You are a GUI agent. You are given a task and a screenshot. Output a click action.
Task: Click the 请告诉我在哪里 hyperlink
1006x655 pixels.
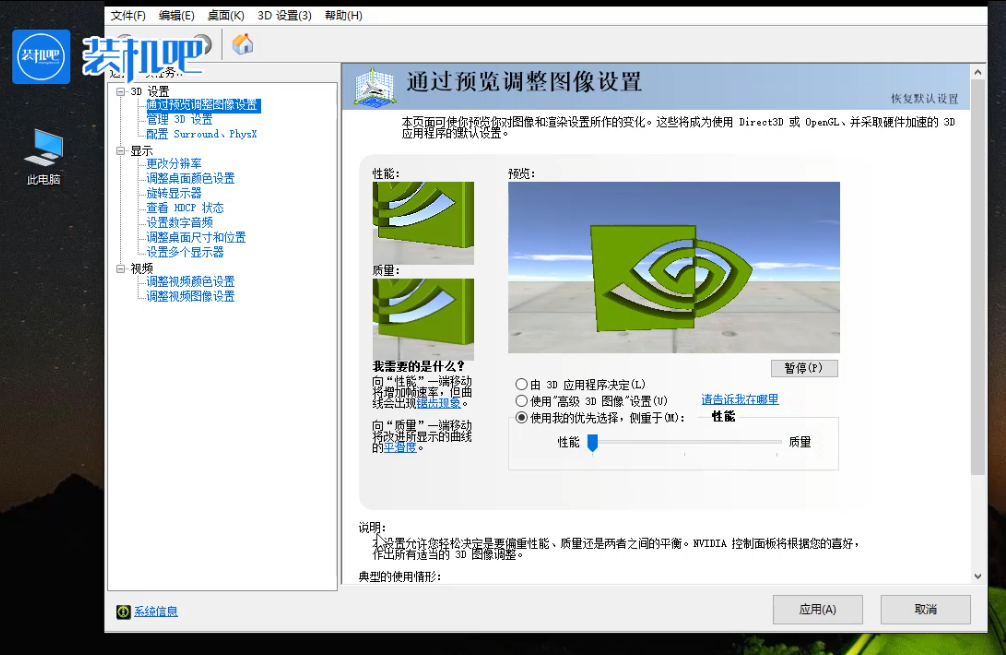738,398
